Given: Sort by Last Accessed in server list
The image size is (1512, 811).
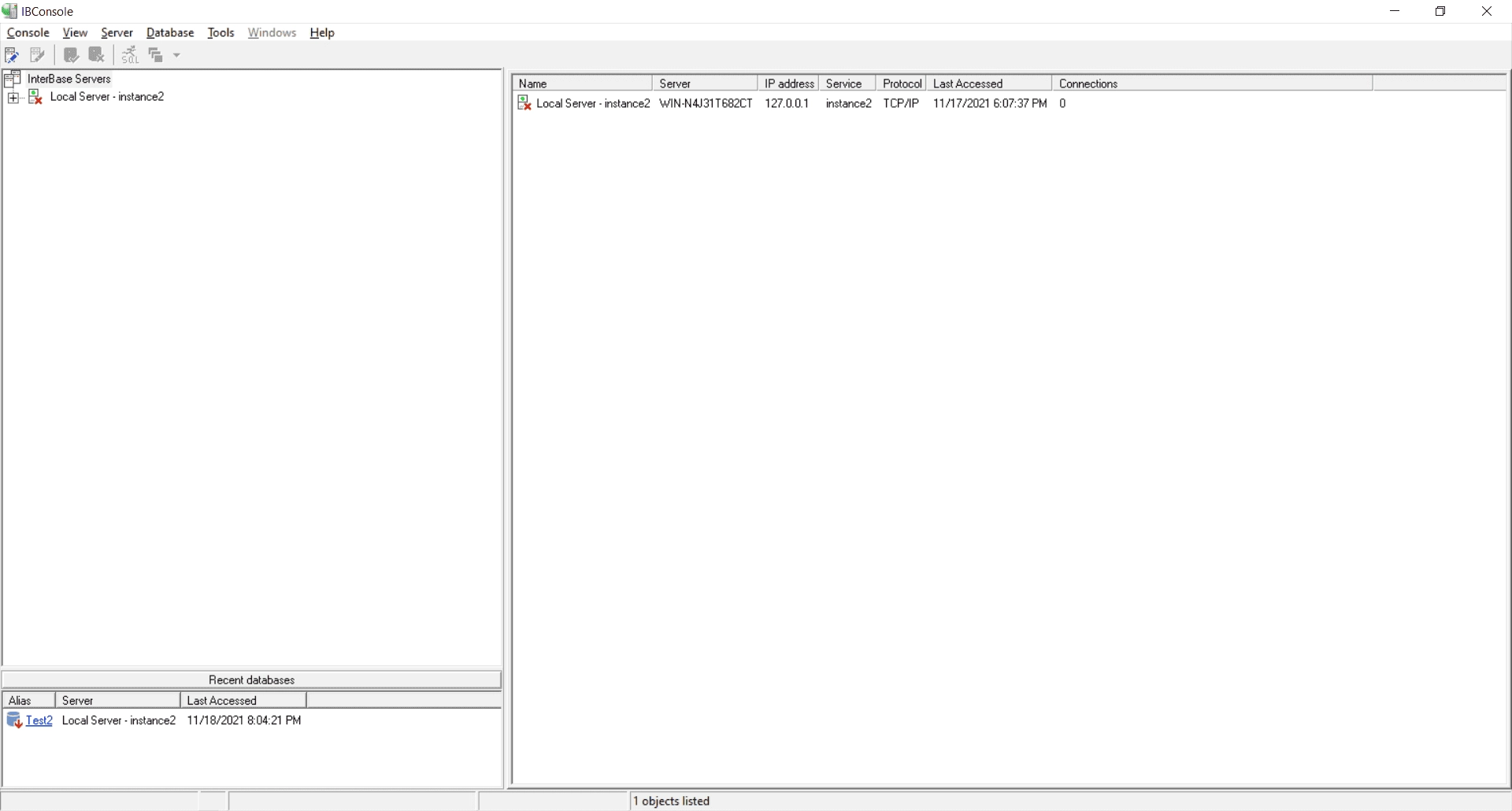Looking at the screenshot, I should (989, 83).
